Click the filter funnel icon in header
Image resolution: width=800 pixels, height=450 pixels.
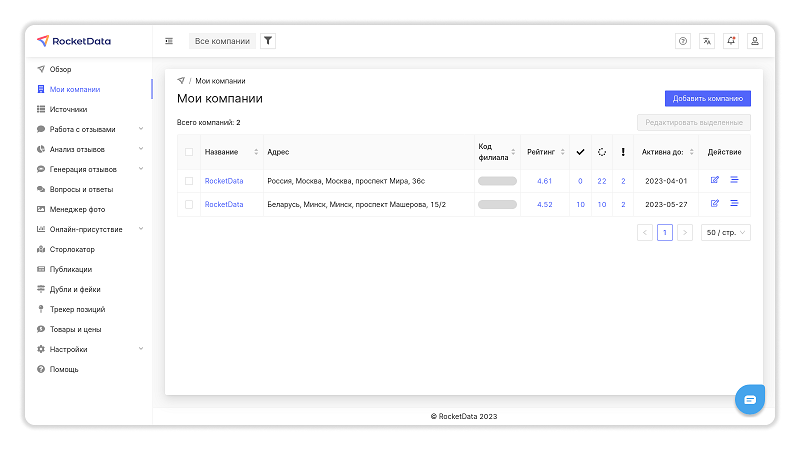click(268, 41)
